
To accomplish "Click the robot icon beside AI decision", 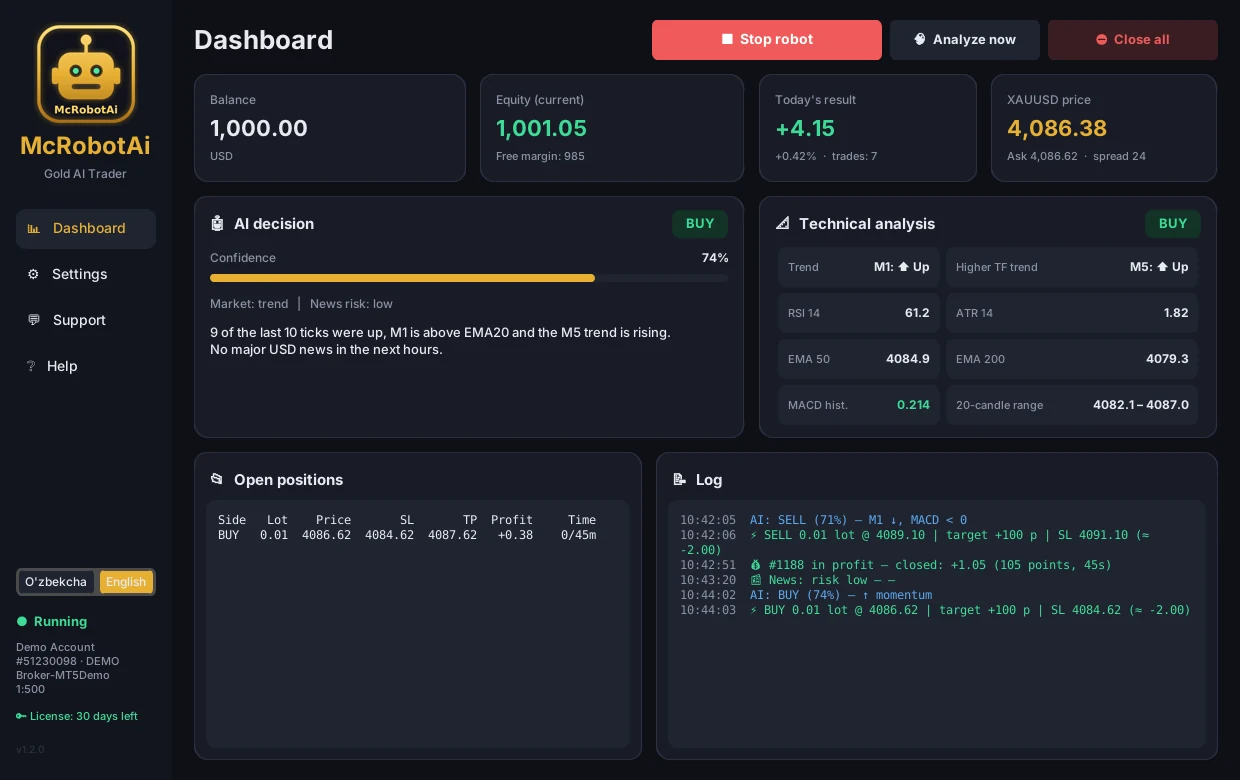I will tap(217, 224).
